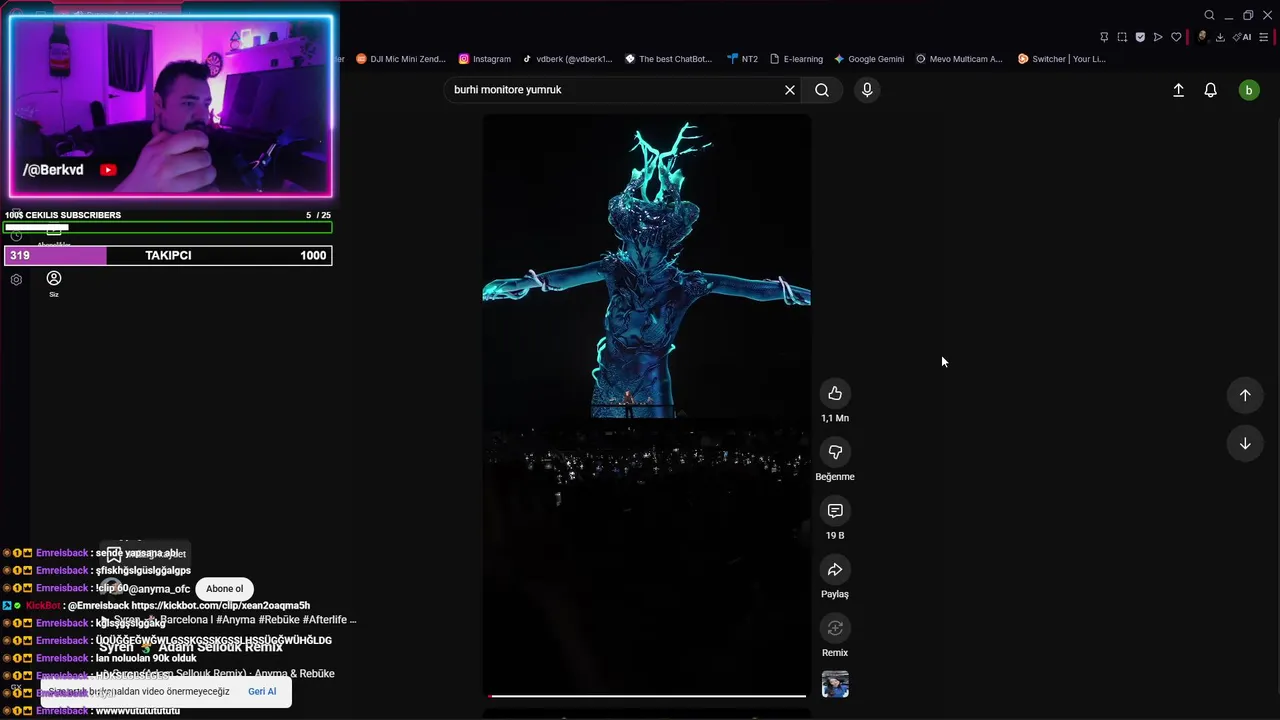Click the TAKIPCI follower goal bar

(x=168, y=256)
